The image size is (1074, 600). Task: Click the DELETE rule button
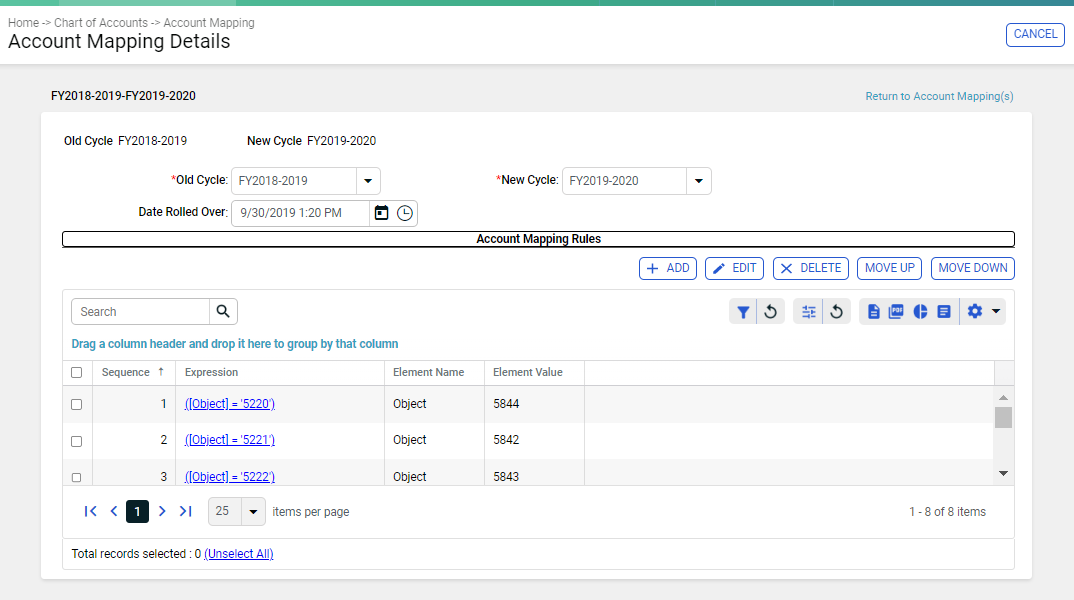click(x=811, y=268)
